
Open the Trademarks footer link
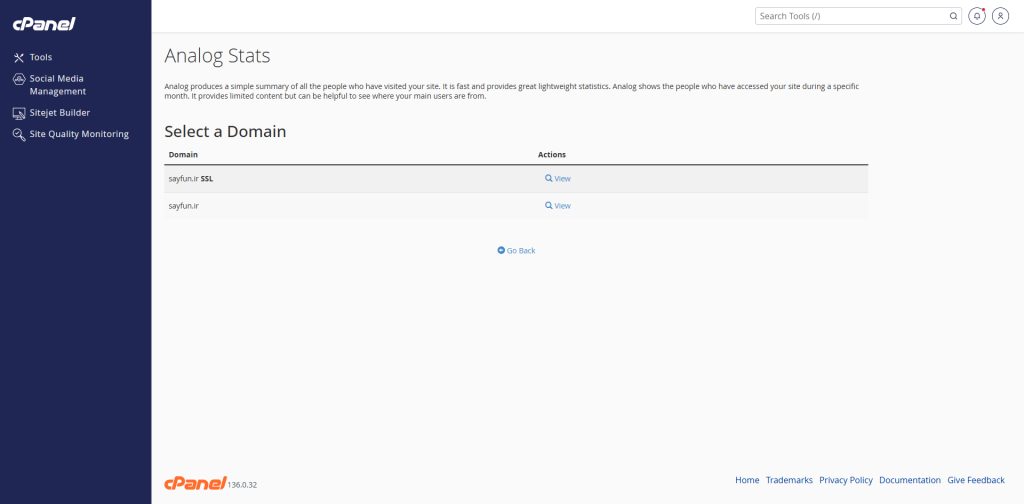789,480
